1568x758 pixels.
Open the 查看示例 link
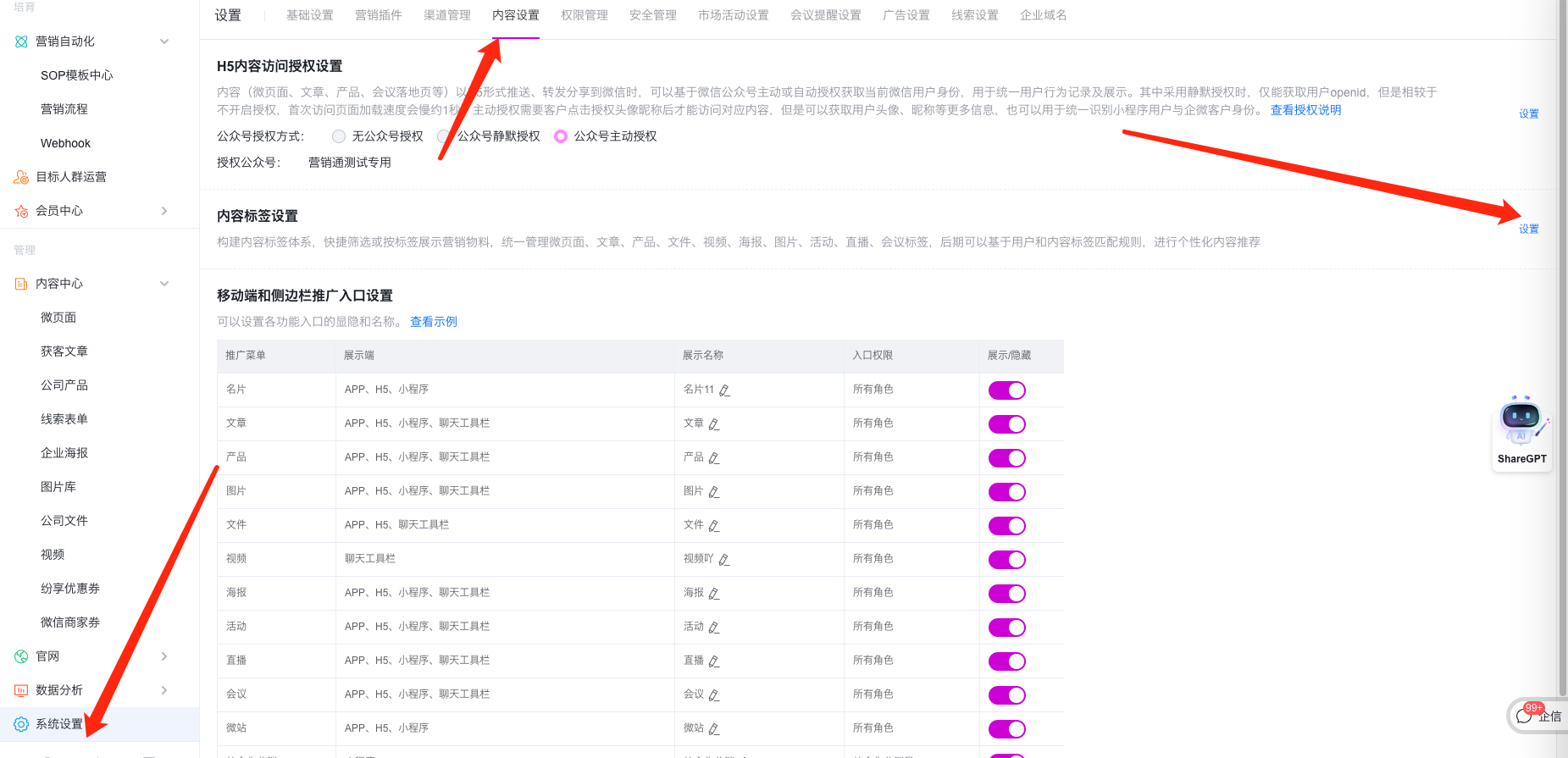434,321
